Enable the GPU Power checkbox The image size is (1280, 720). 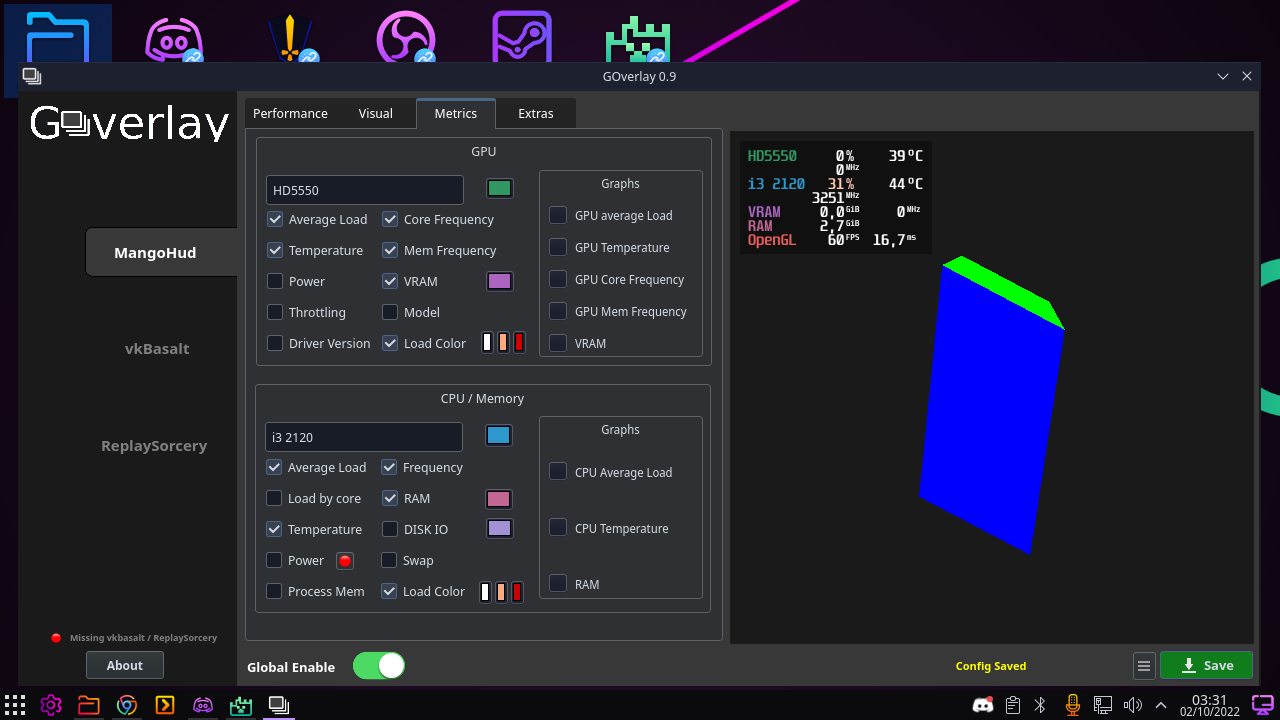275,281
